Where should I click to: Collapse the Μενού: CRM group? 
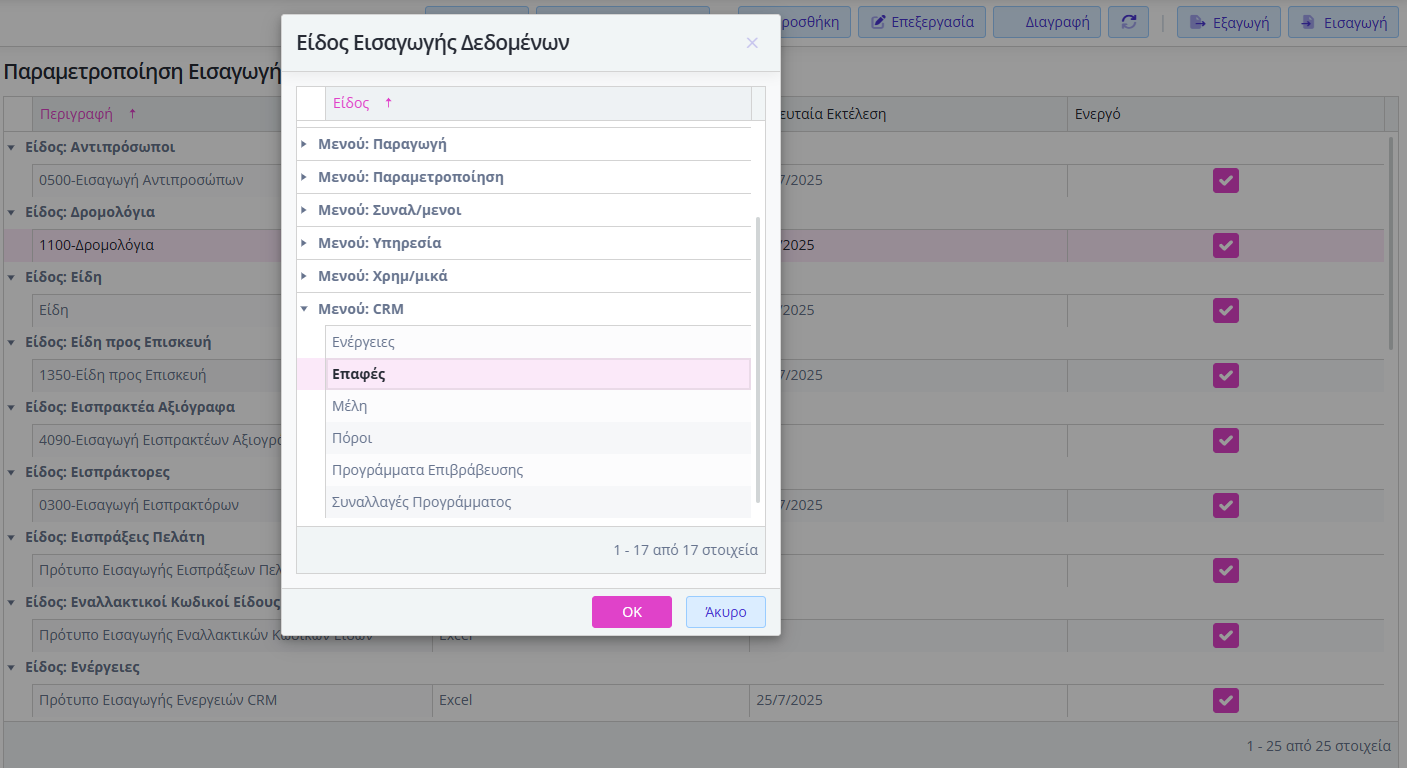point(304,309)
